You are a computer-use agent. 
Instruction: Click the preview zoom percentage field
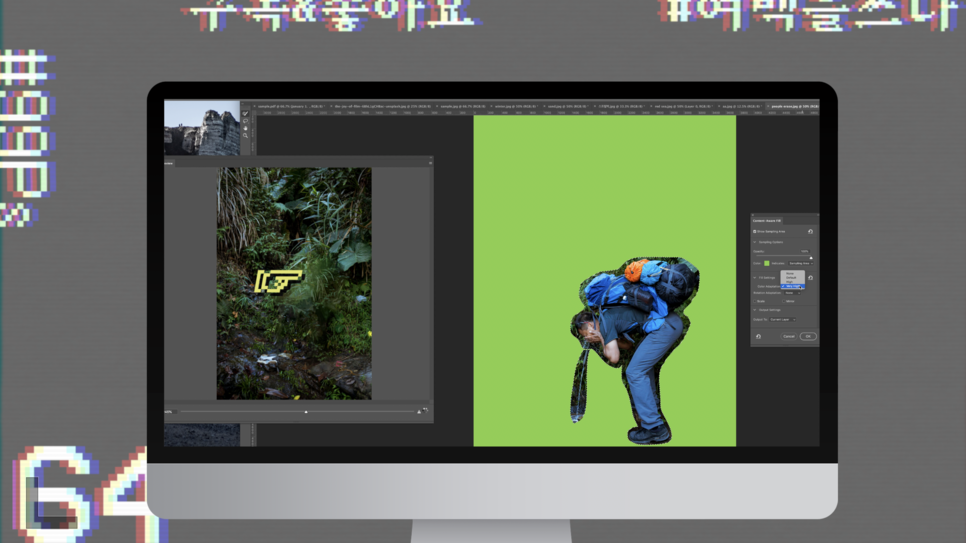tap(169, 412)
